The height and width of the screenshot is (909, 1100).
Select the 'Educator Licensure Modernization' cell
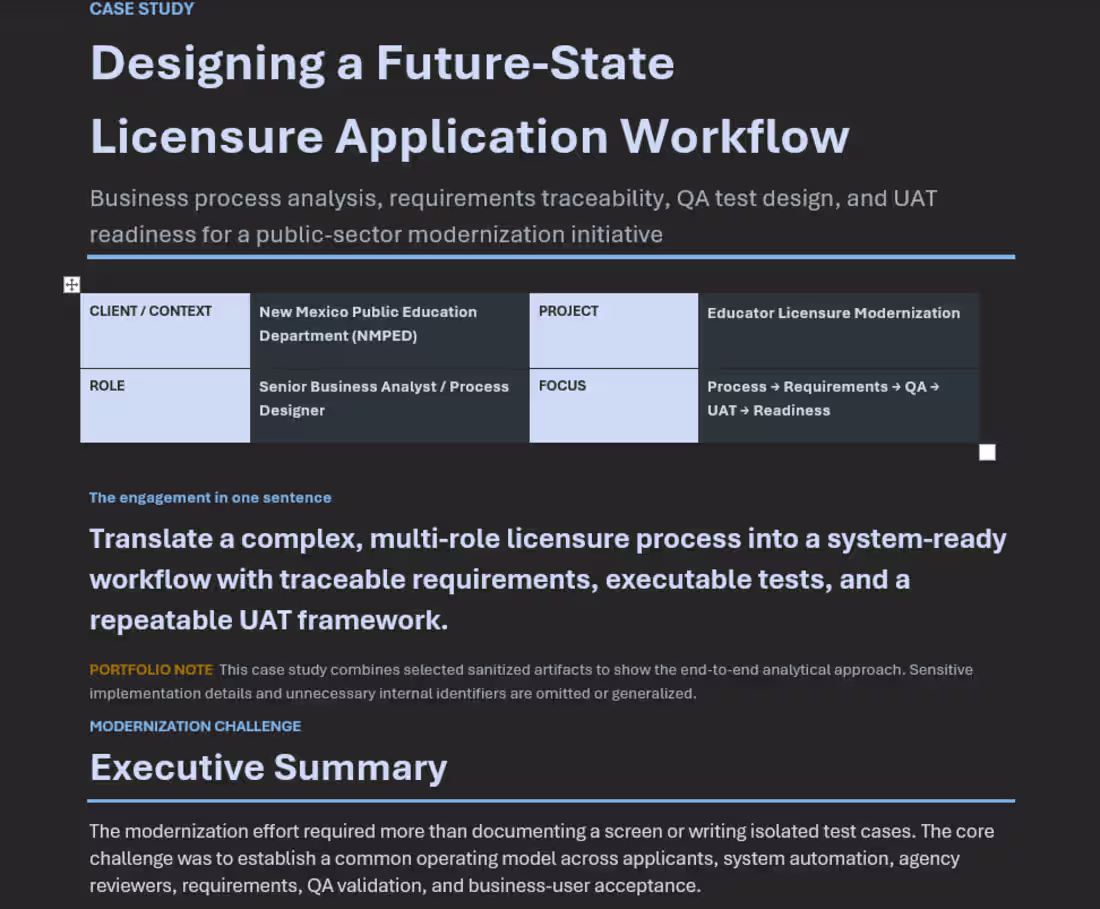pyautogui.click(x=838, y=330)
